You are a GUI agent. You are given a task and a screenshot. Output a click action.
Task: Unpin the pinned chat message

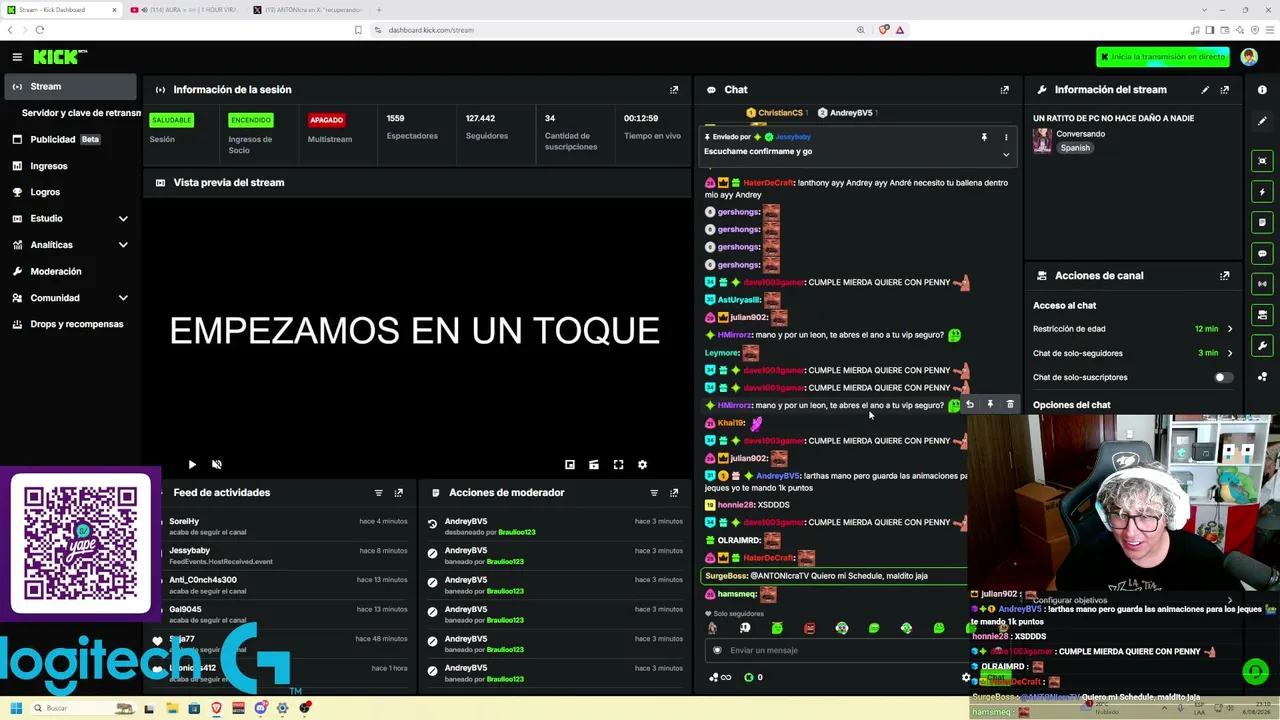984,137
